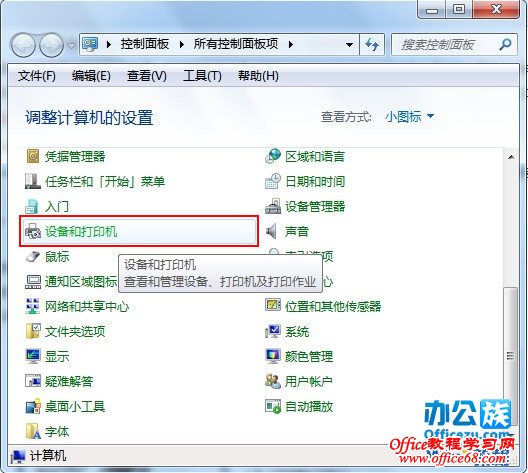Open the Credential Manager safe icon

pos(33,157)
